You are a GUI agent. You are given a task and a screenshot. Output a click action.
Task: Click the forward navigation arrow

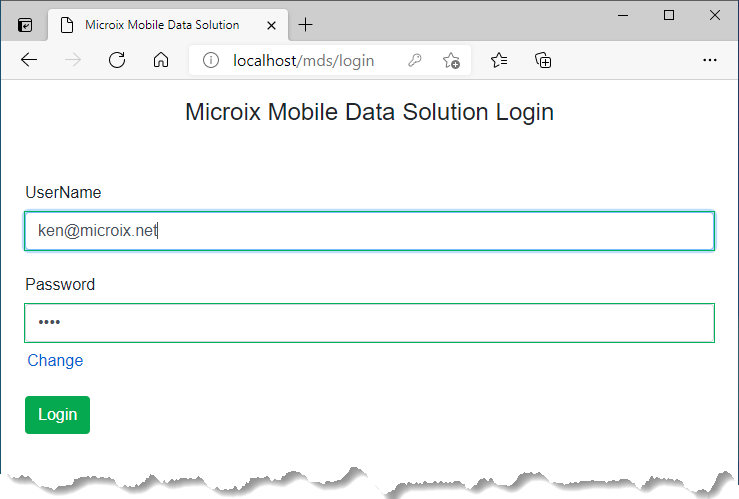point(73,60)
